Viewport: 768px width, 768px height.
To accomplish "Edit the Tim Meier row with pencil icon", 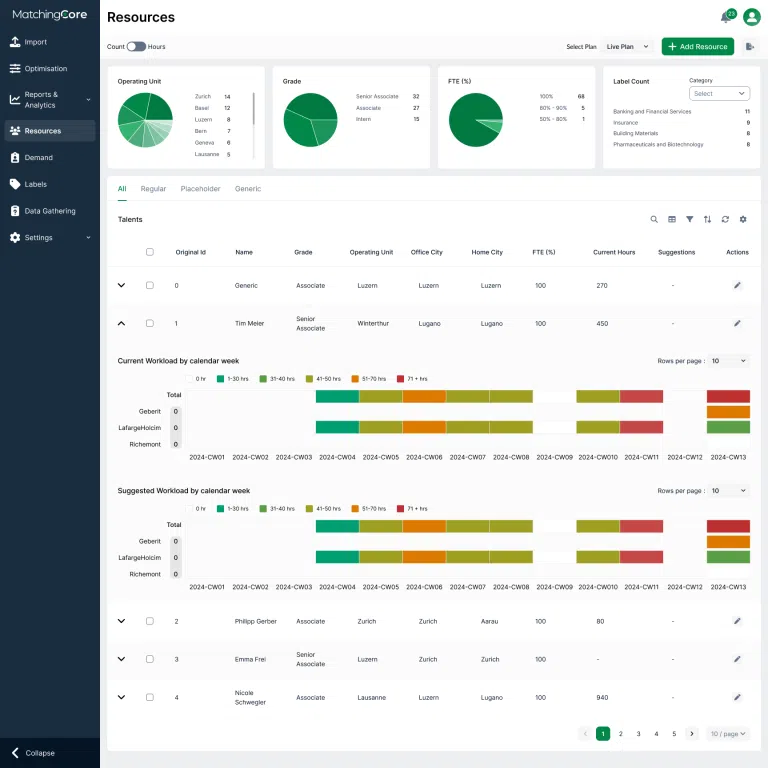I will [737, 323].
